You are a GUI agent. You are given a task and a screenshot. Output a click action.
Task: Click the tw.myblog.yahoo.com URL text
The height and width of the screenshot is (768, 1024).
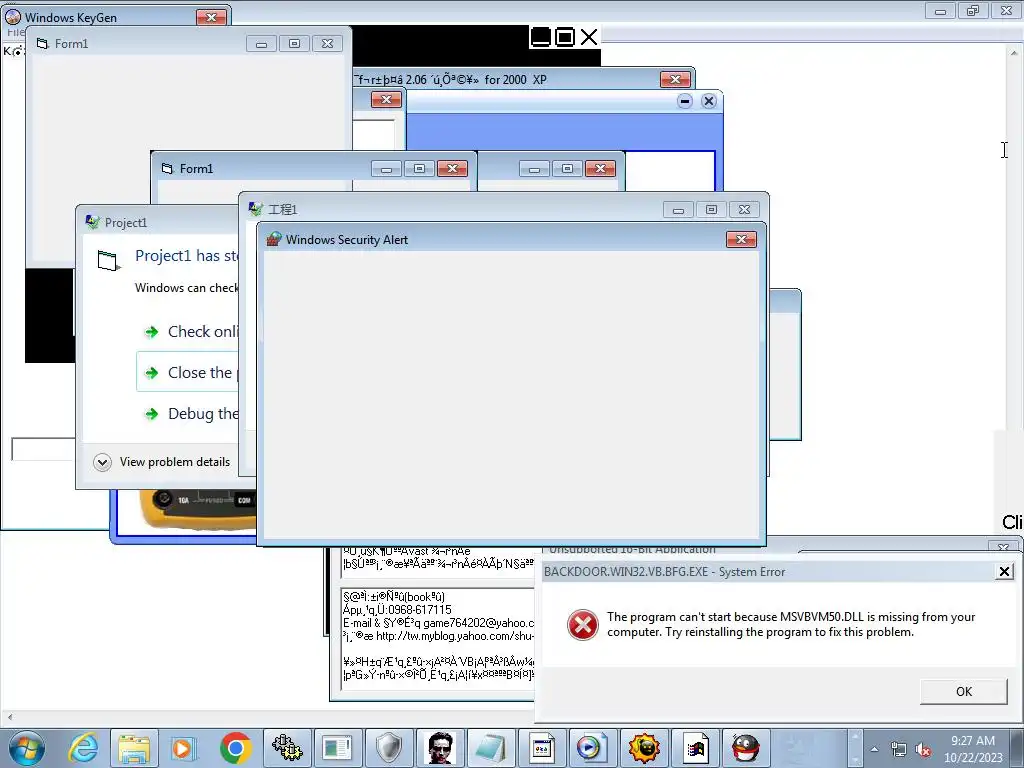(455, 636)
